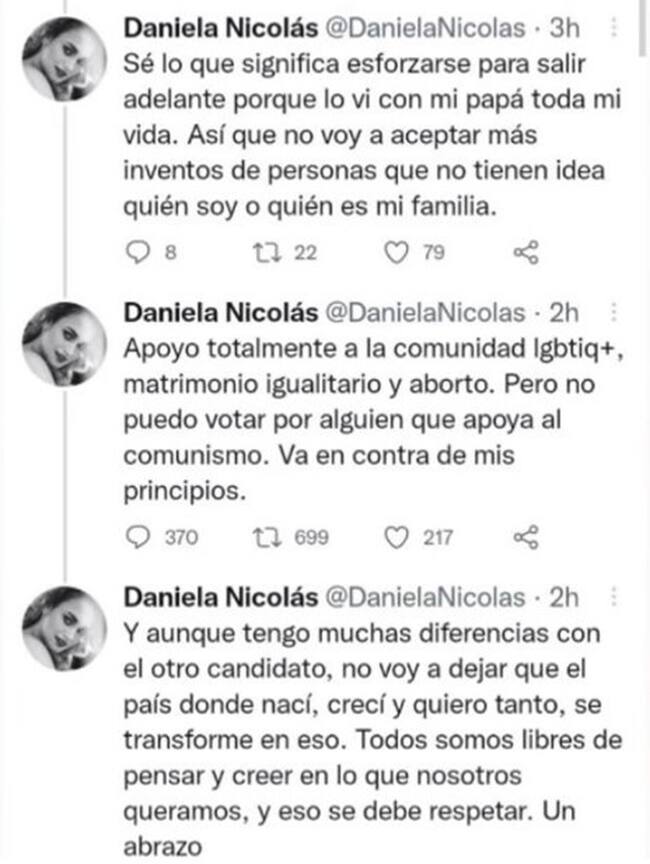Share the tweet about matrimonio igualitario
Viewport: 650px width, 864px height.
tap(525, 538)
